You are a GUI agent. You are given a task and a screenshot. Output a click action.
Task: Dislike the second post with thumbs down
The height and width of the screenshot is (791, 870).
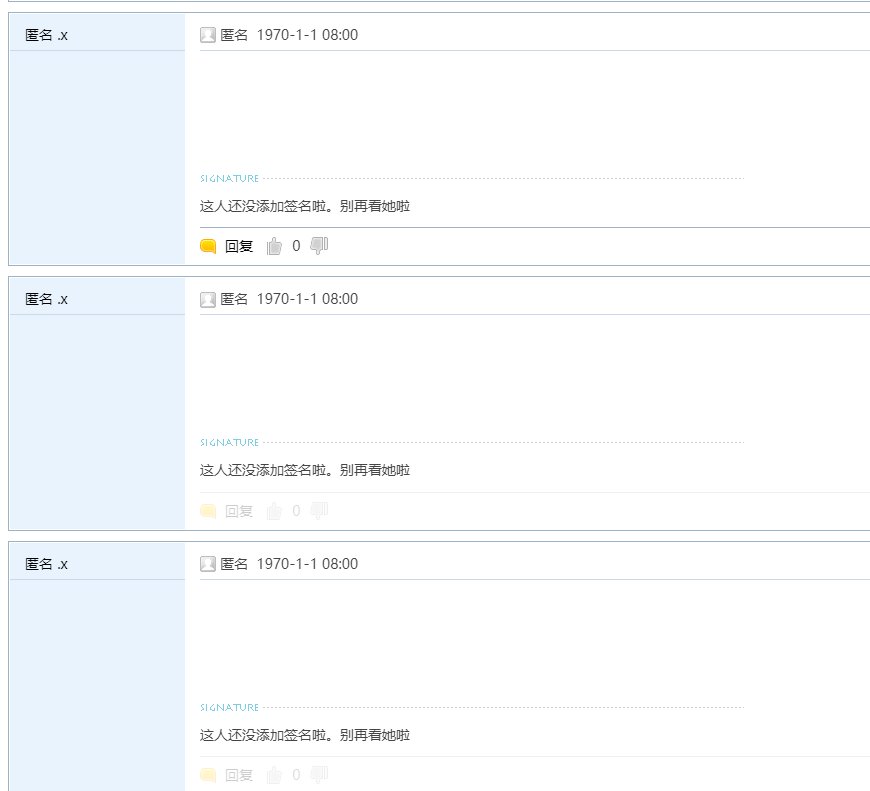coord(319,510)
